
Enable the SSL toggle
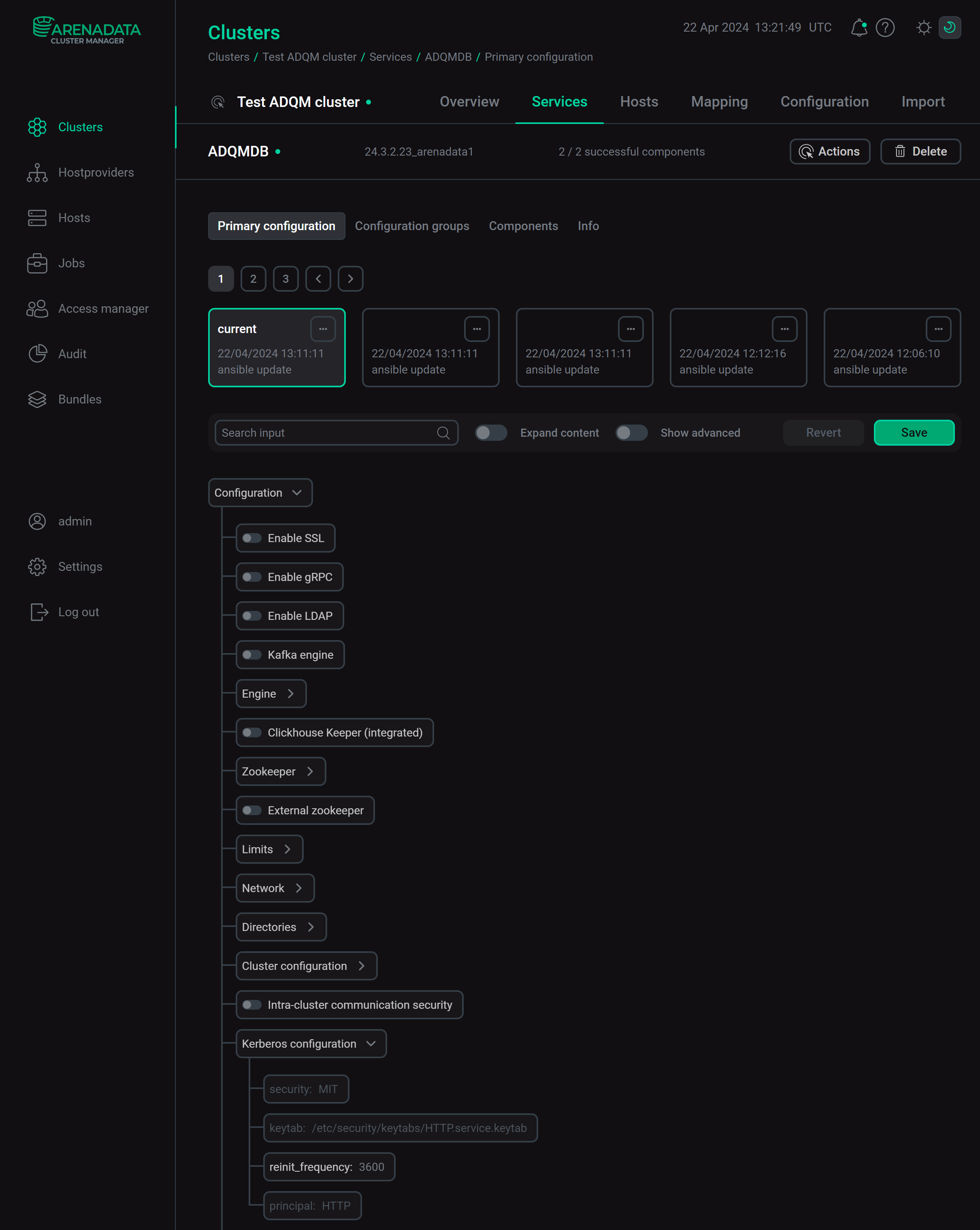point(251,538)
